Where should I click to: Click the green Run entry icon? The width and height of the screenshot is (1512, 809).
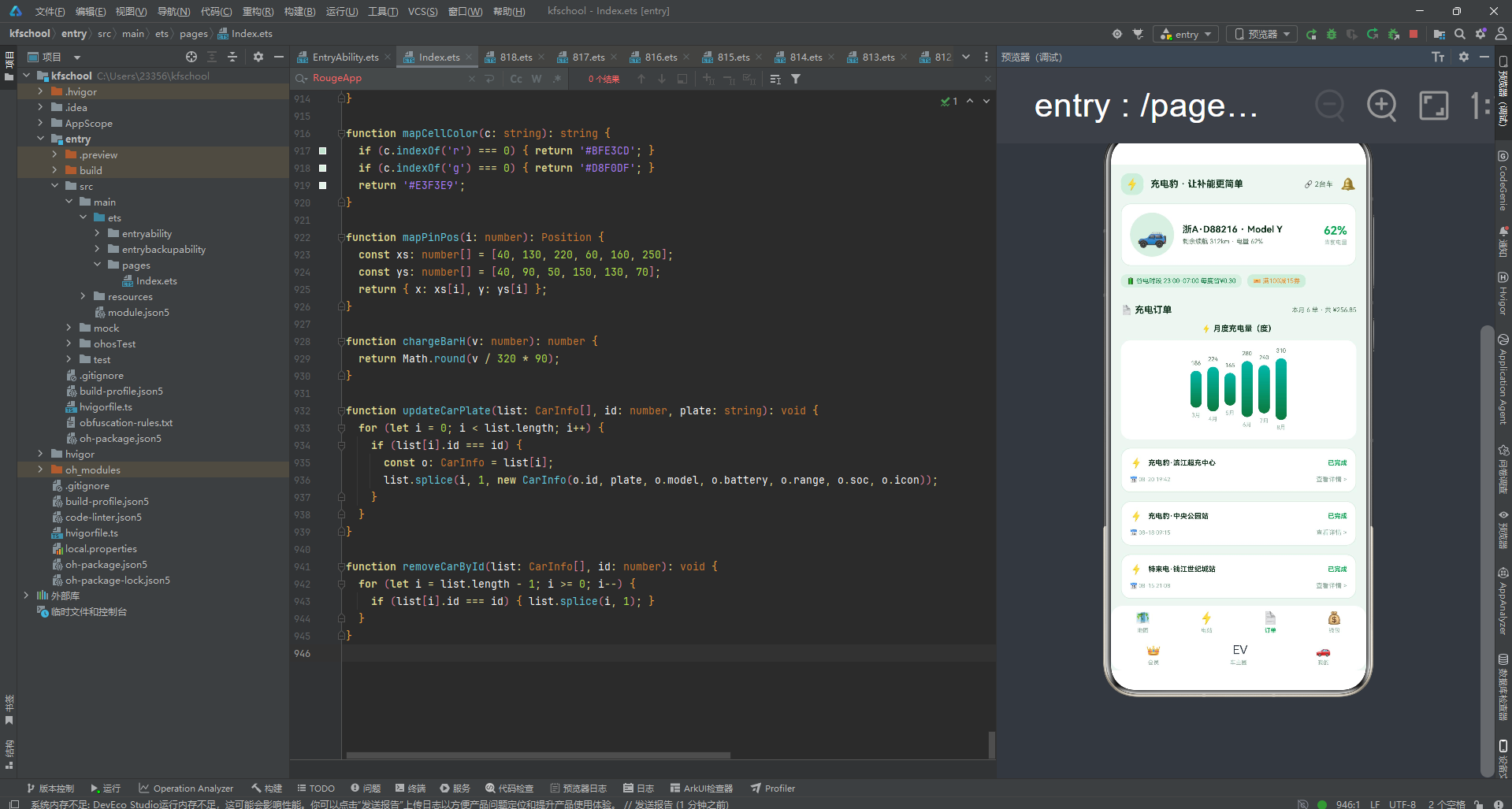coord(1311,34)
